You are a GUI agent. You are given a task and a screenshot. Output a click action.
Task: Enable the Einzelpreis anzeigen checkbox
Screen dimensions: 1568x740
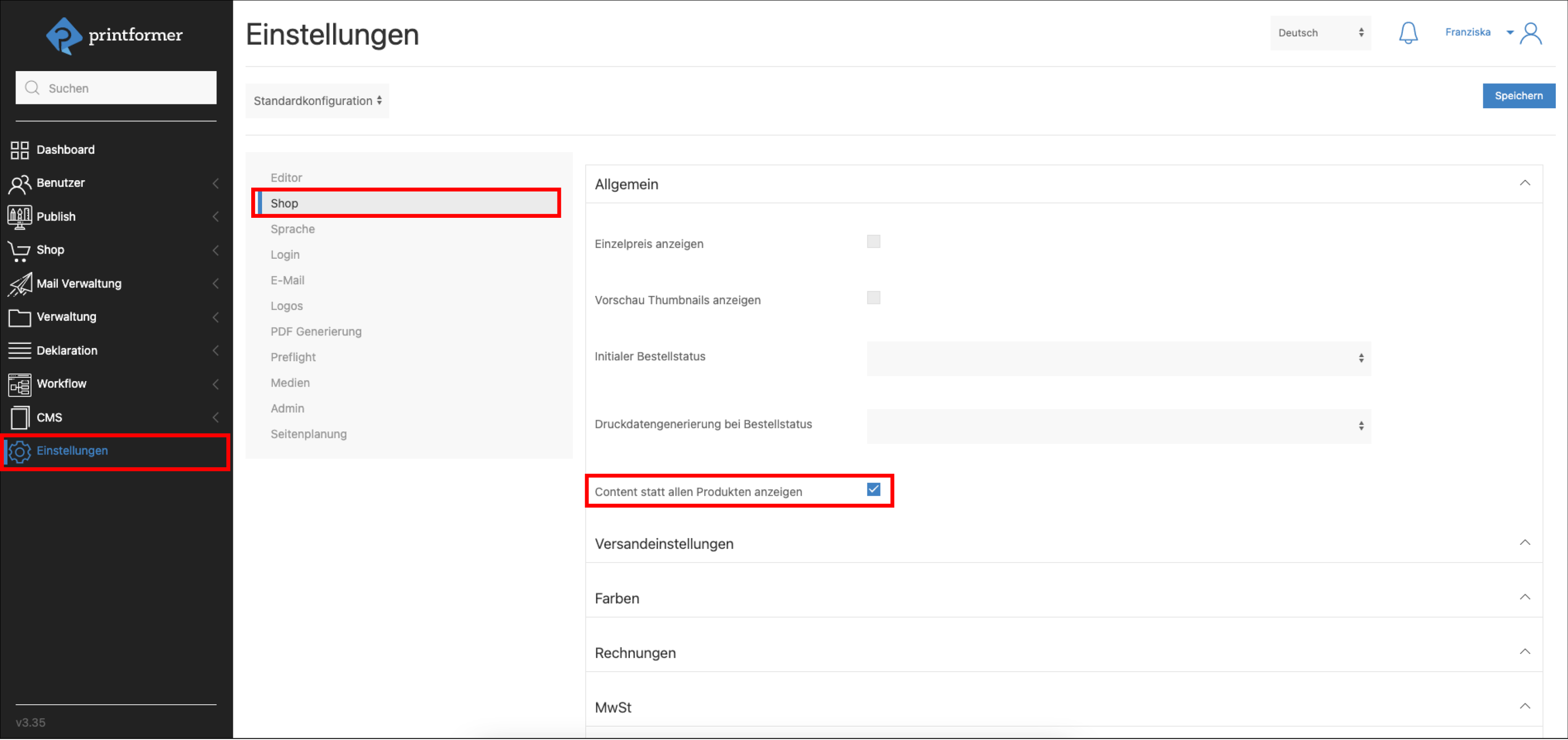tap(874, 242)
